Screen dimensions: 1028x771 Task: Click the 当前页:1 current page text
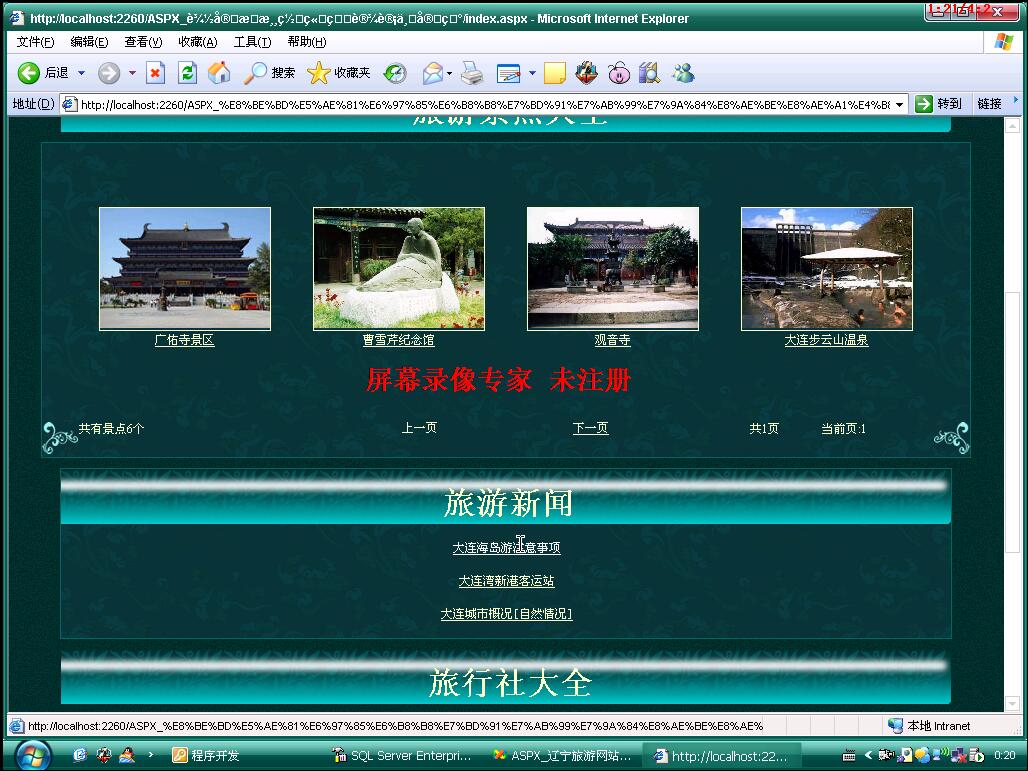tap(843, 429)
